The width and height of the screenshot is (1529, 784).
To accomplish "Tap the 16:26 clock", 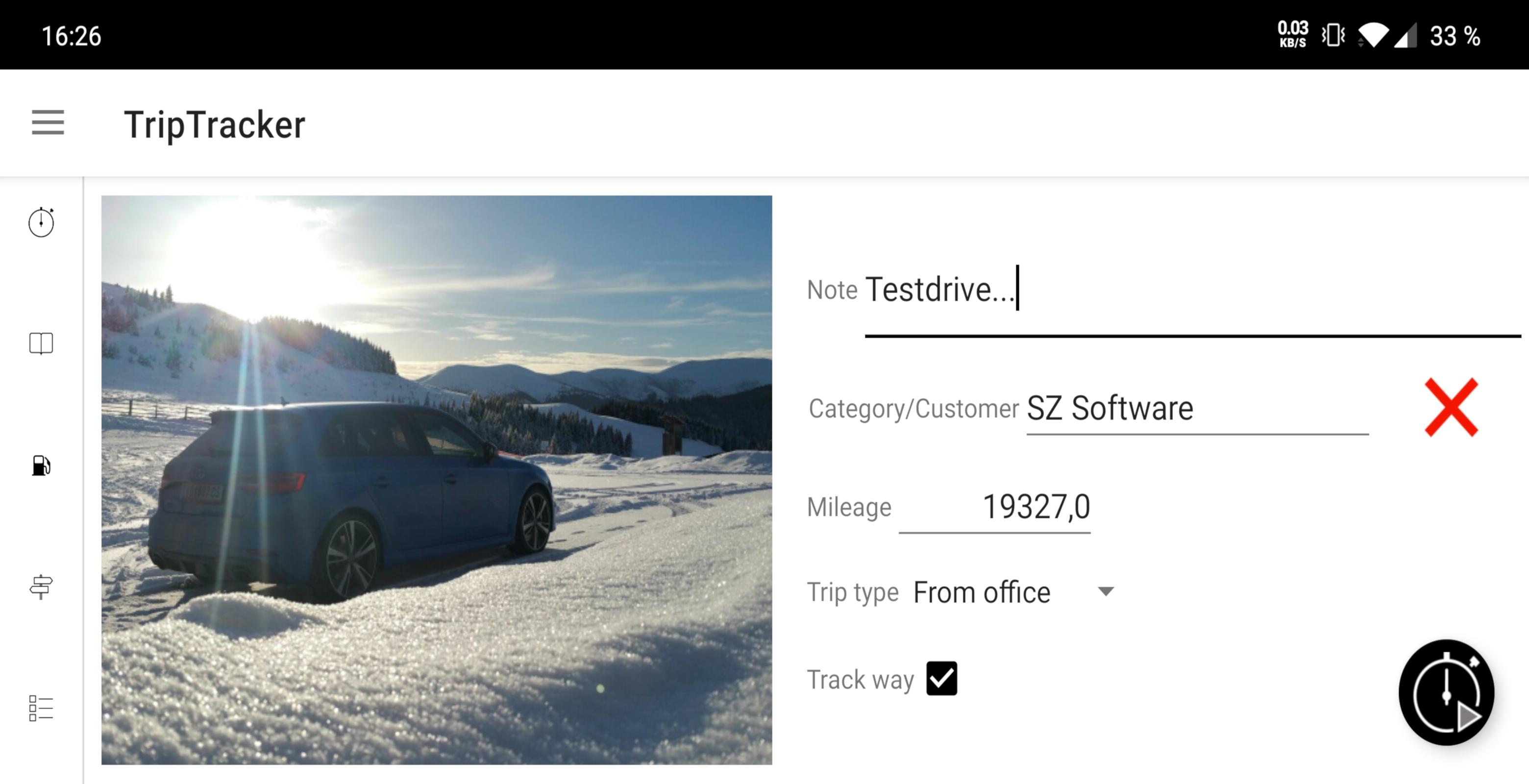I will [x=71, y=36].
